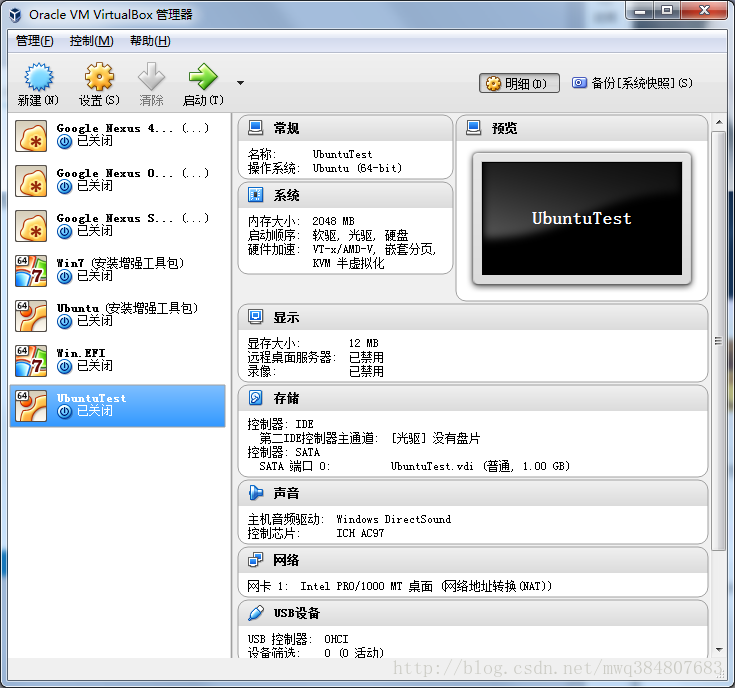Image resolution: width=735 pixels, height=688 pixels.
Task: Click the VirtualBox title bar app icon
Action: pos(15,15)
